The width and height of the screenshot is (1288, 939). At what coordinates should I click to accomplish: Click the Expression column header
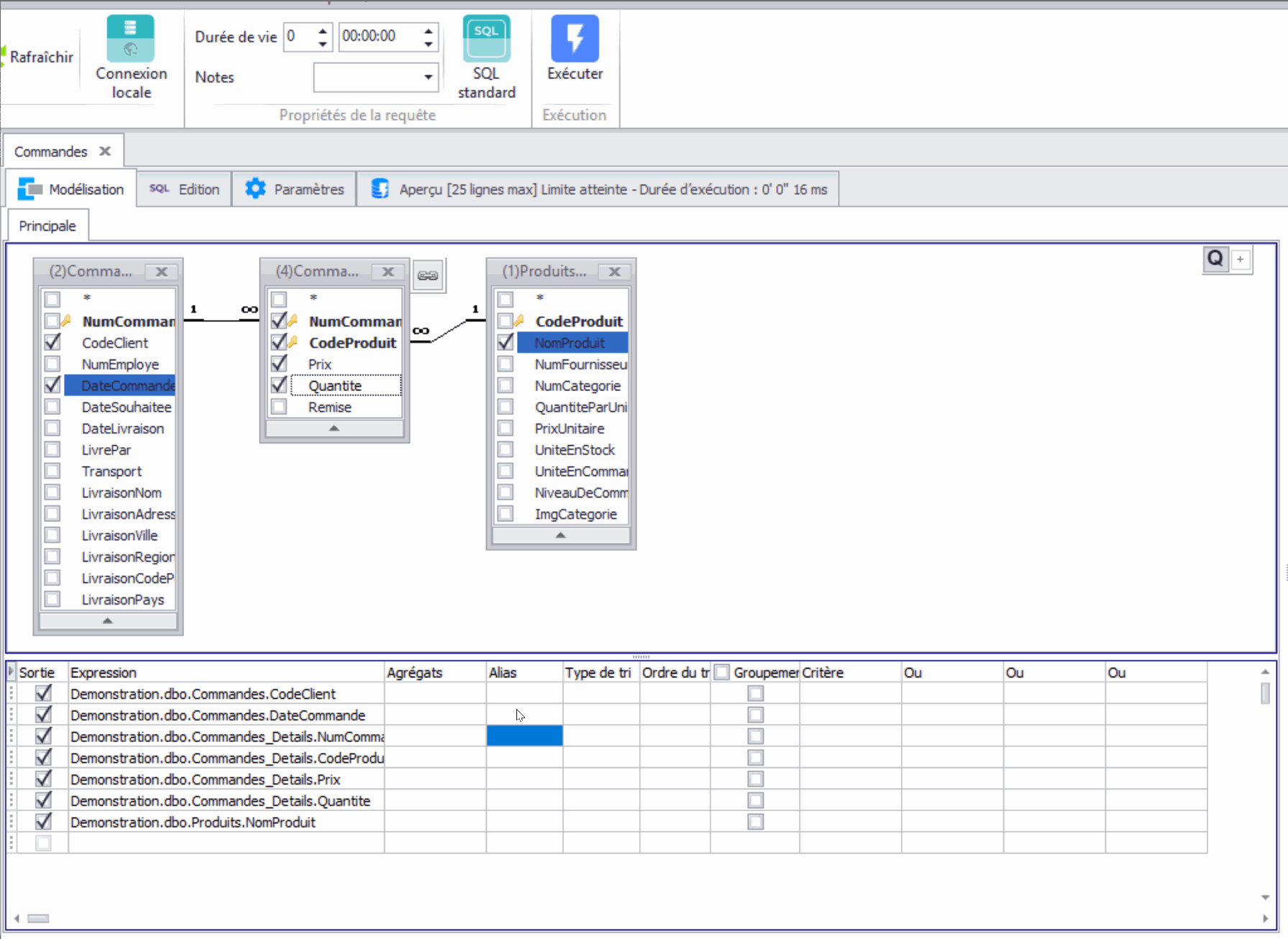click(227, 672)
